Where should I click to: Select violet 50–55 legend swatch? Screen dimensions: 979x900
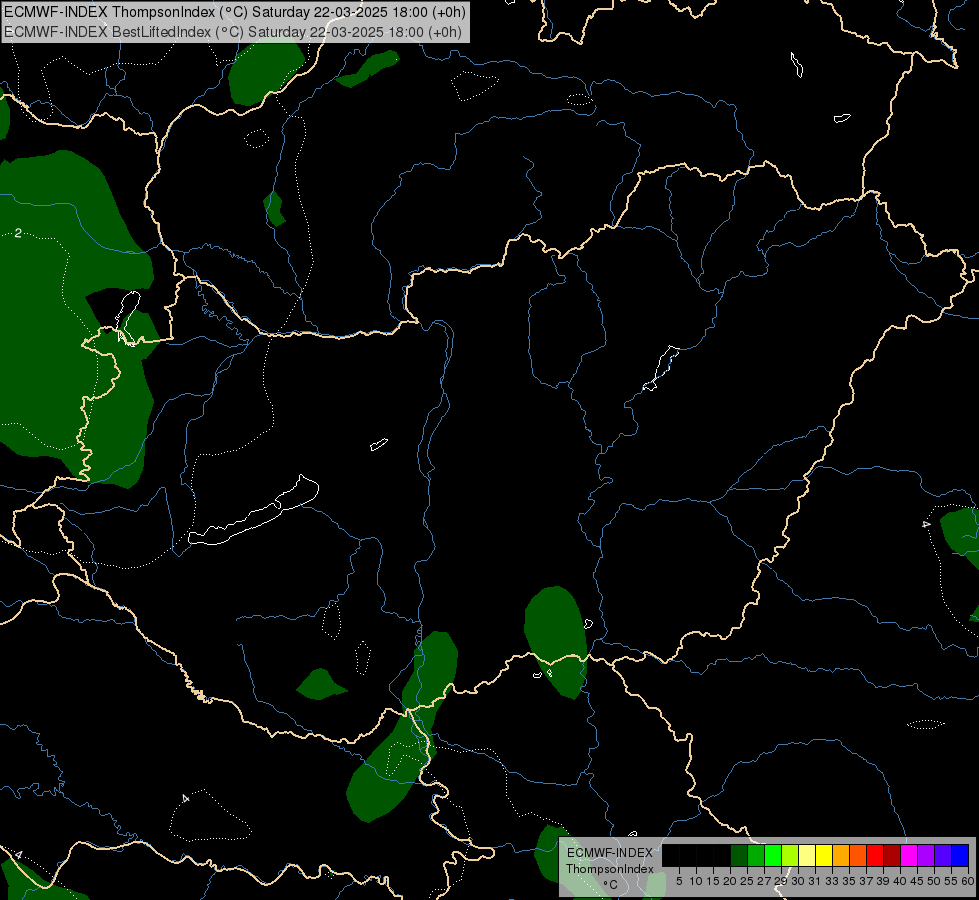pos(943,855)
